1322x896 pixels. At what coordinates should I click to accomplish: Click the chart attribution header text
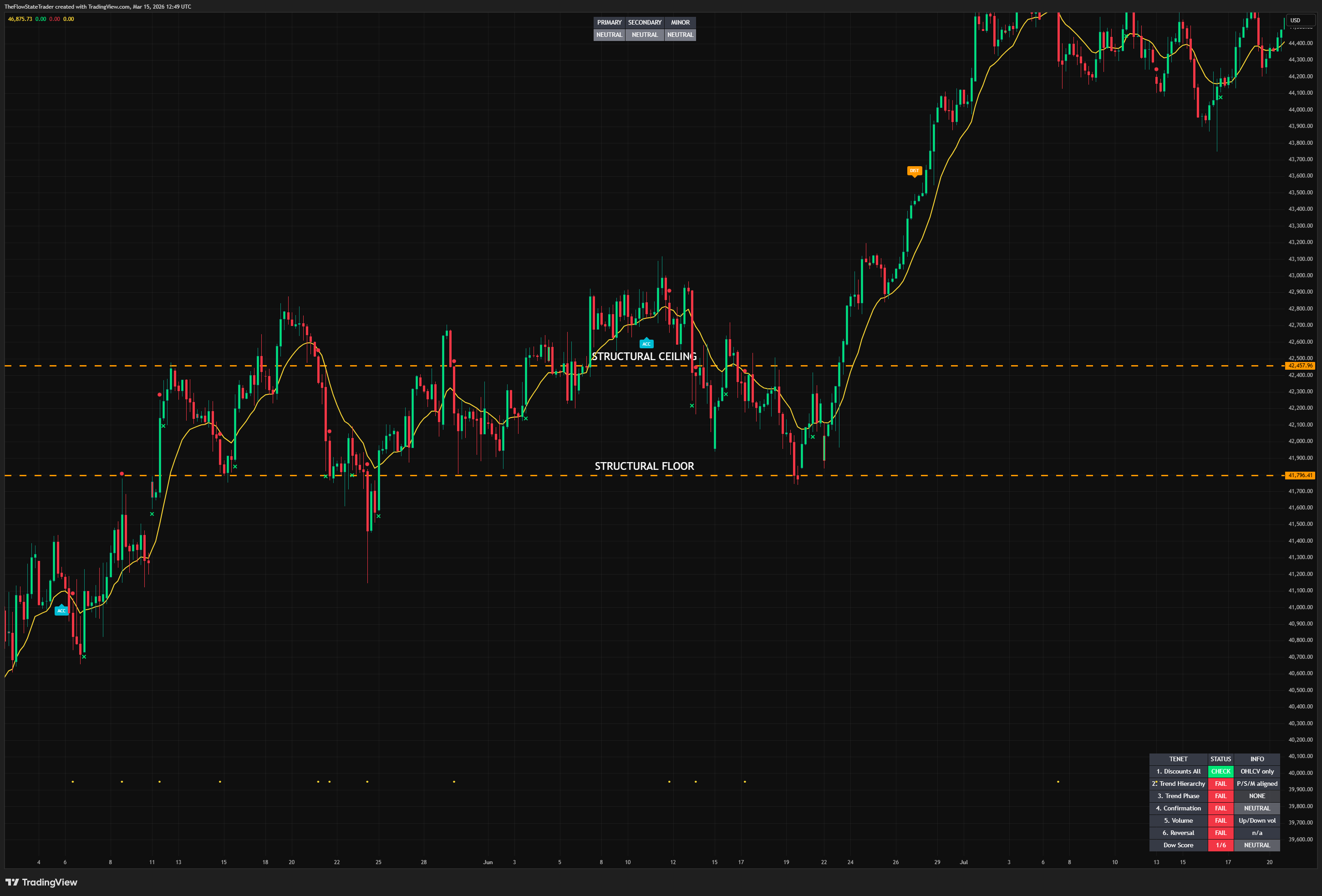click(x=98, y=7)
